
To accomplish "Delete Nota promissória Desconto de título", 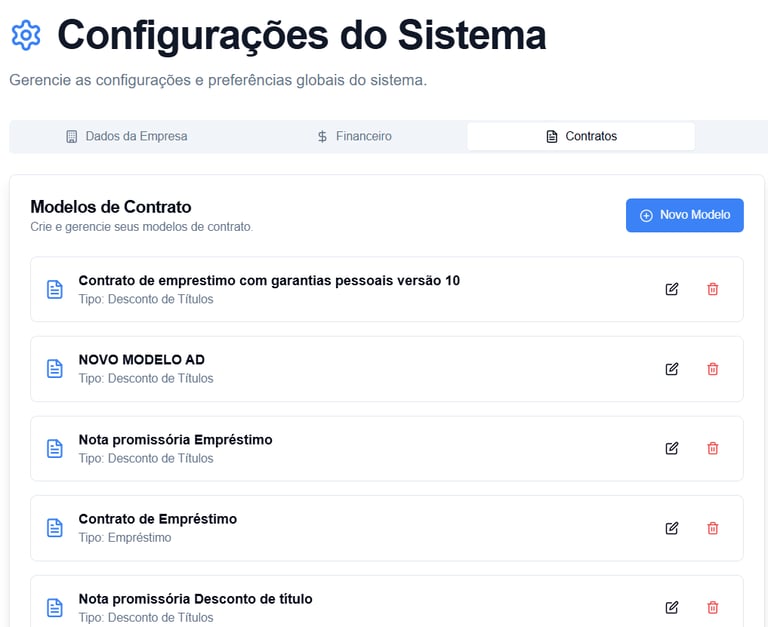I will 713,607.
